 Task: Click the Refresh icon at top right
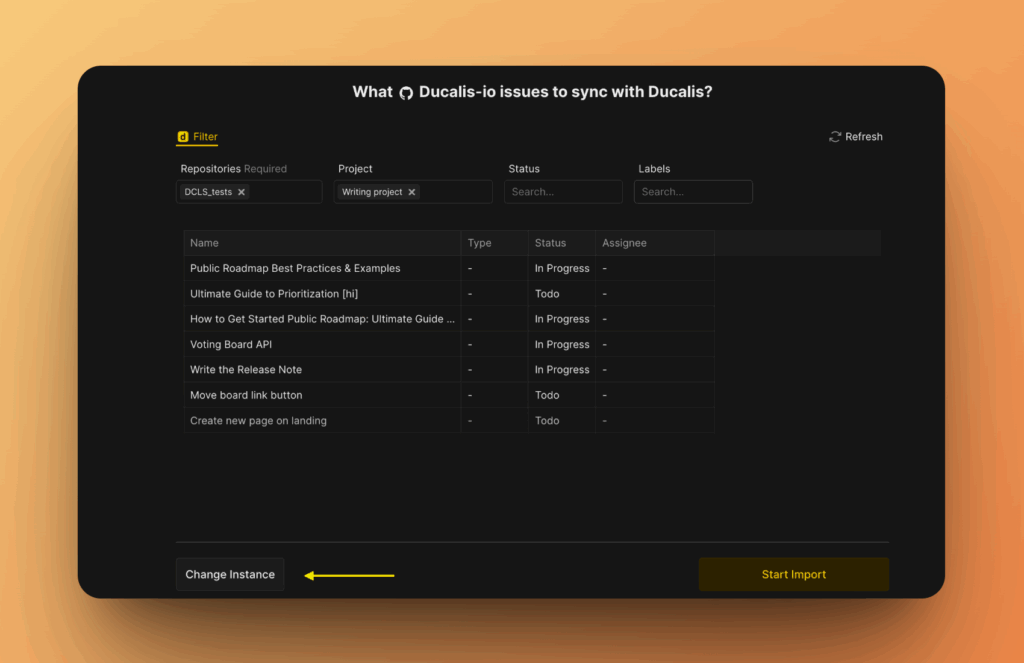834,136
